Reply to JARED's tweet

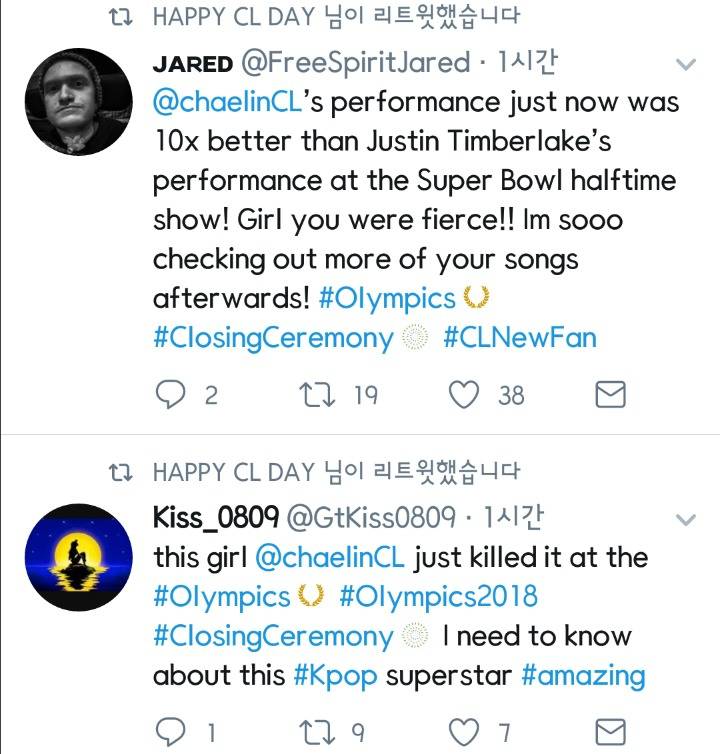click(x=171, y=395)
